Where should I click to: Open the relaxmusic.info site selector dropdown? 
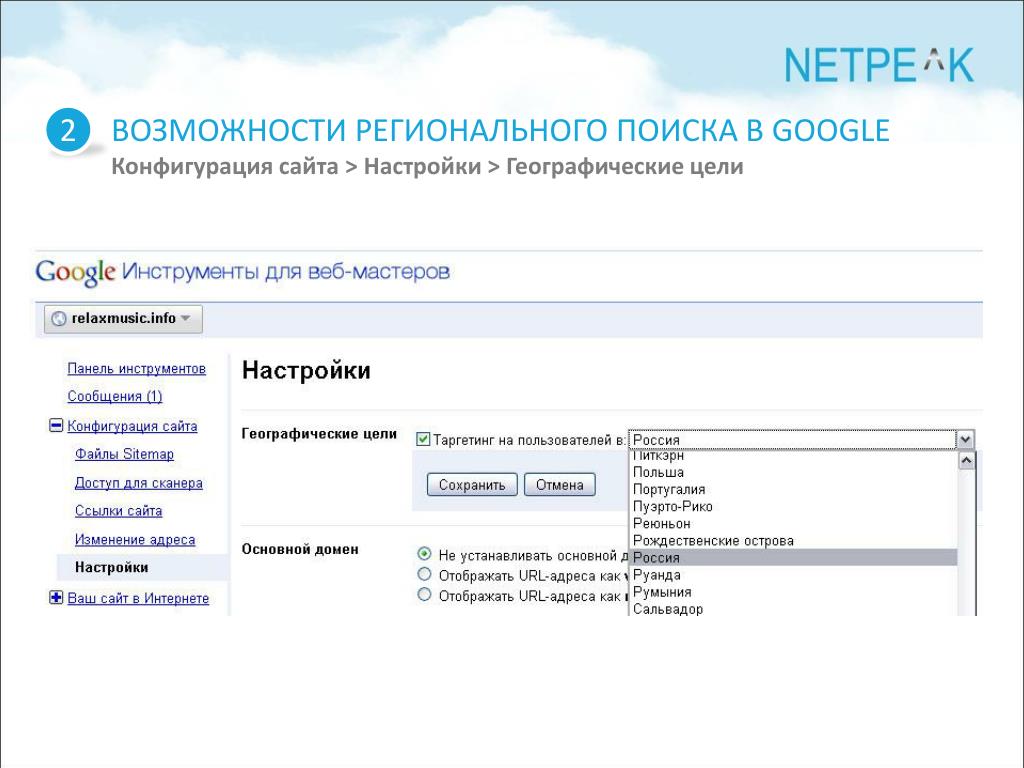(123, 319)
